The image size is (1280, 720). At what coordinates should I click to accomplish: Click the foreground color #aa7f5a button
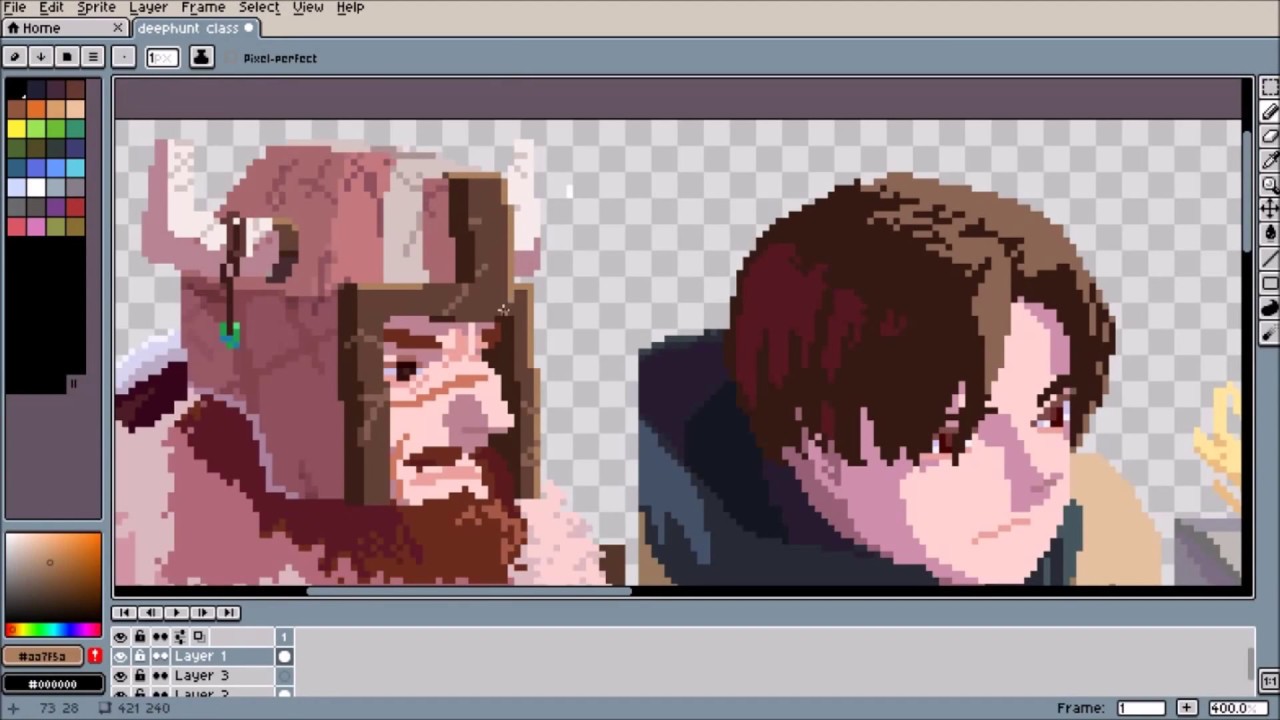tap(43, 656)
